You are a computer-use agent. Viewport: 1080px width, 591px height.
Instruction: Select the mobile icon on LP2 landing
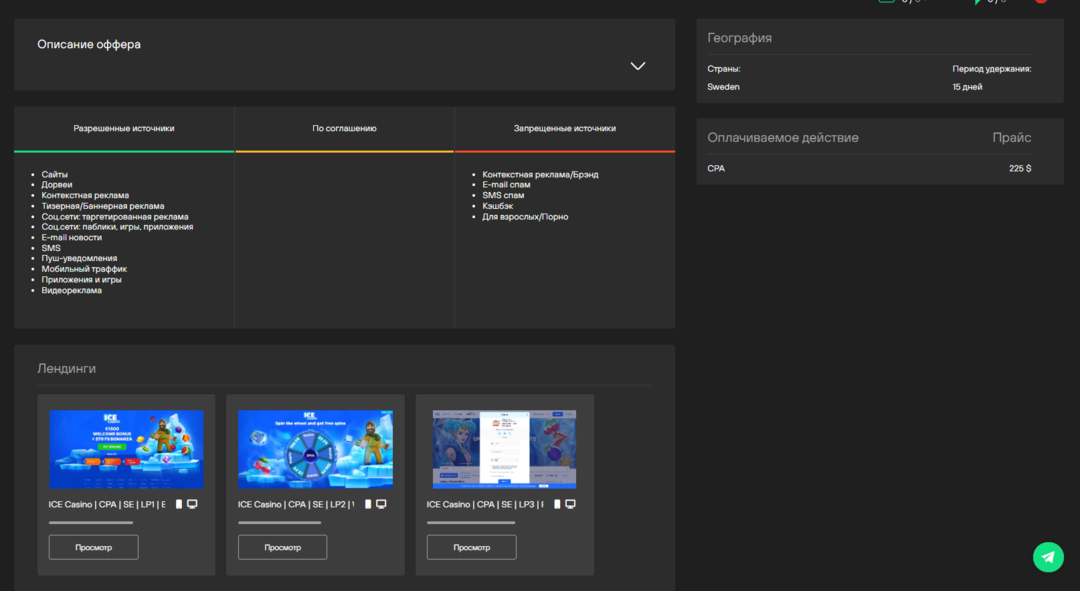pyautogui.click(x=368, y=504)
